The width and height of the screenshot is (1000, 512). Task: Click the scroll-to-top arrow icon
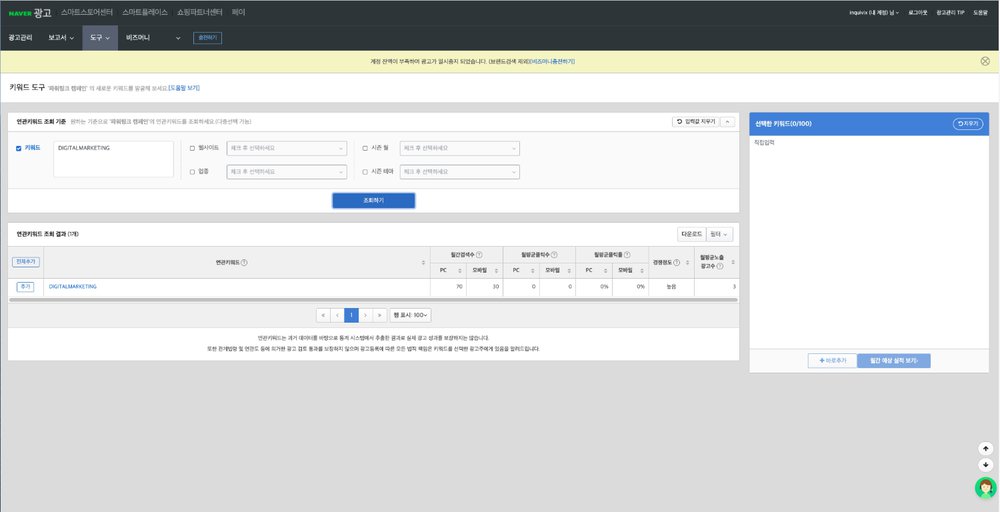tap(985, 449)
